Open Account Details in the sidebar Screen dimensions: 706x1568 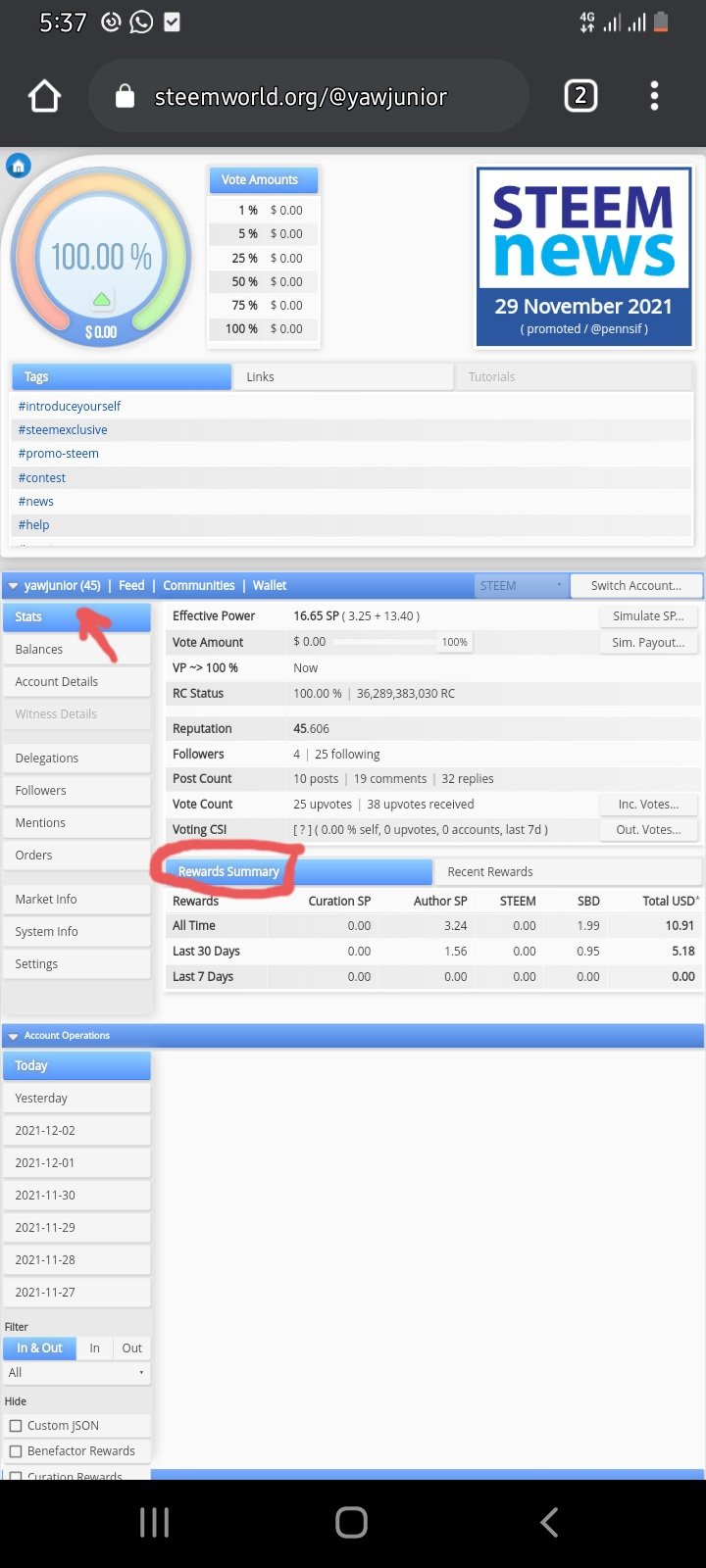(76, 681)
